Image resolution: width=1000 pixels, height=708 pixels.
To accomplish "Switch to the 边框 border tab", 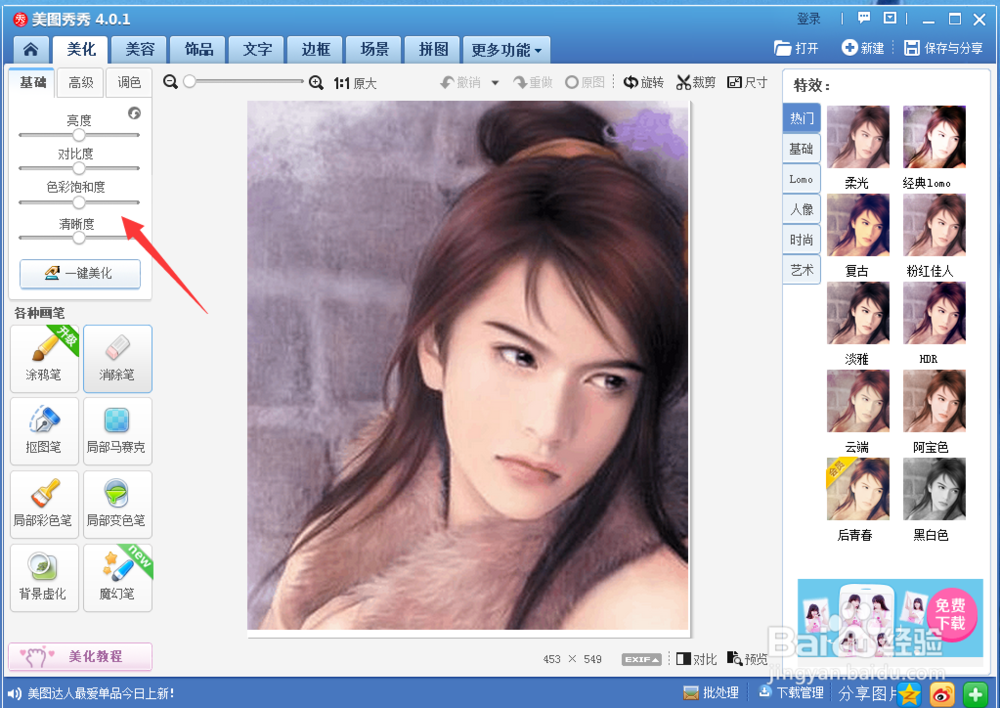I will [316, 49].
